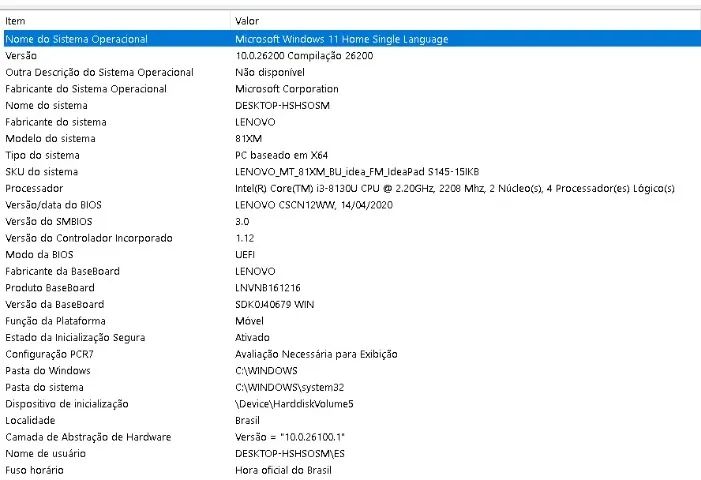Click the '81XM' model value
Image resolution: width=701 pixels, height=480 pixels.
coord(248,139)
